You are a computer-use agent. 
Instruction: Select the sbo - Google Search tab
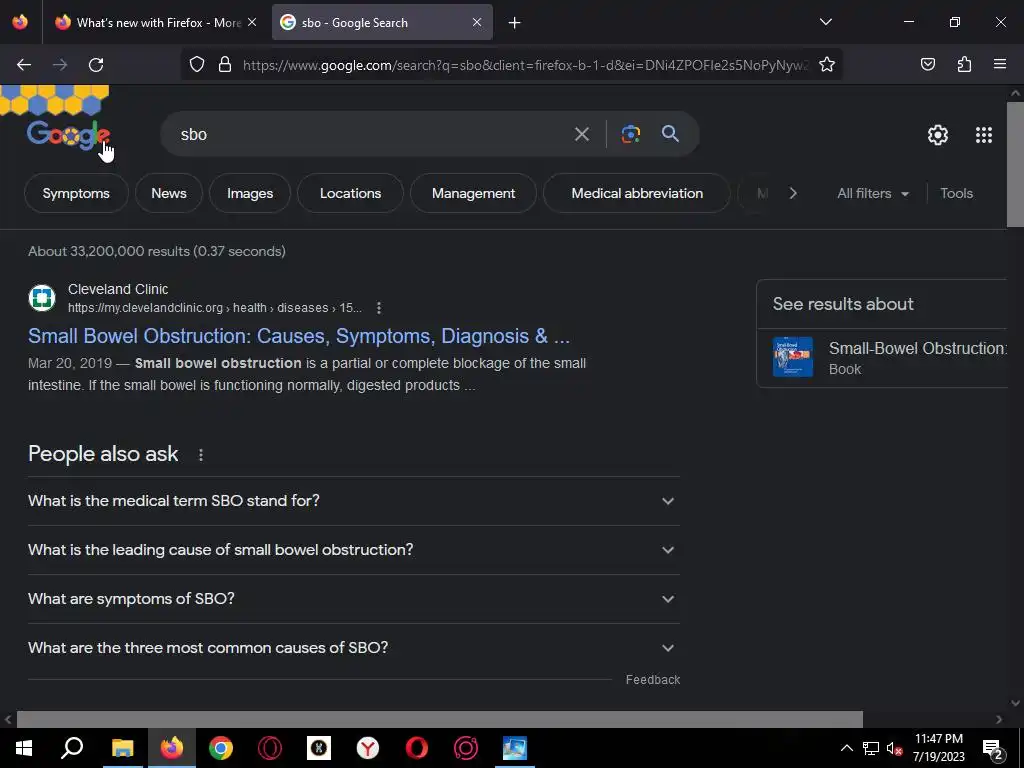382,23
